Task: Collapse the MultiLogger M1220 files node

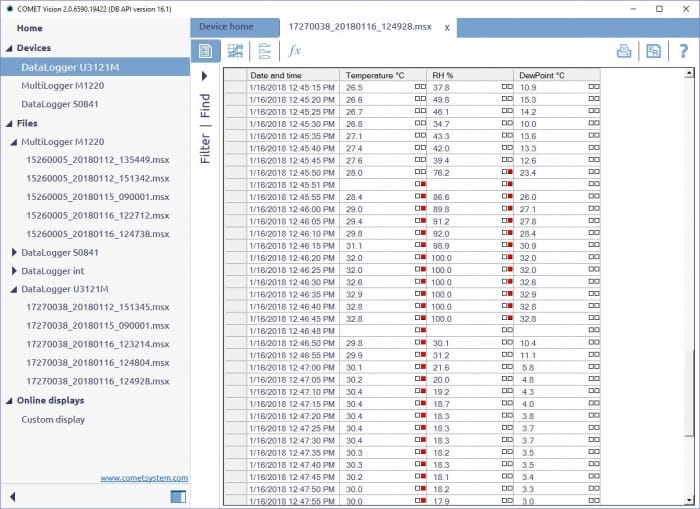Action: 14,142
